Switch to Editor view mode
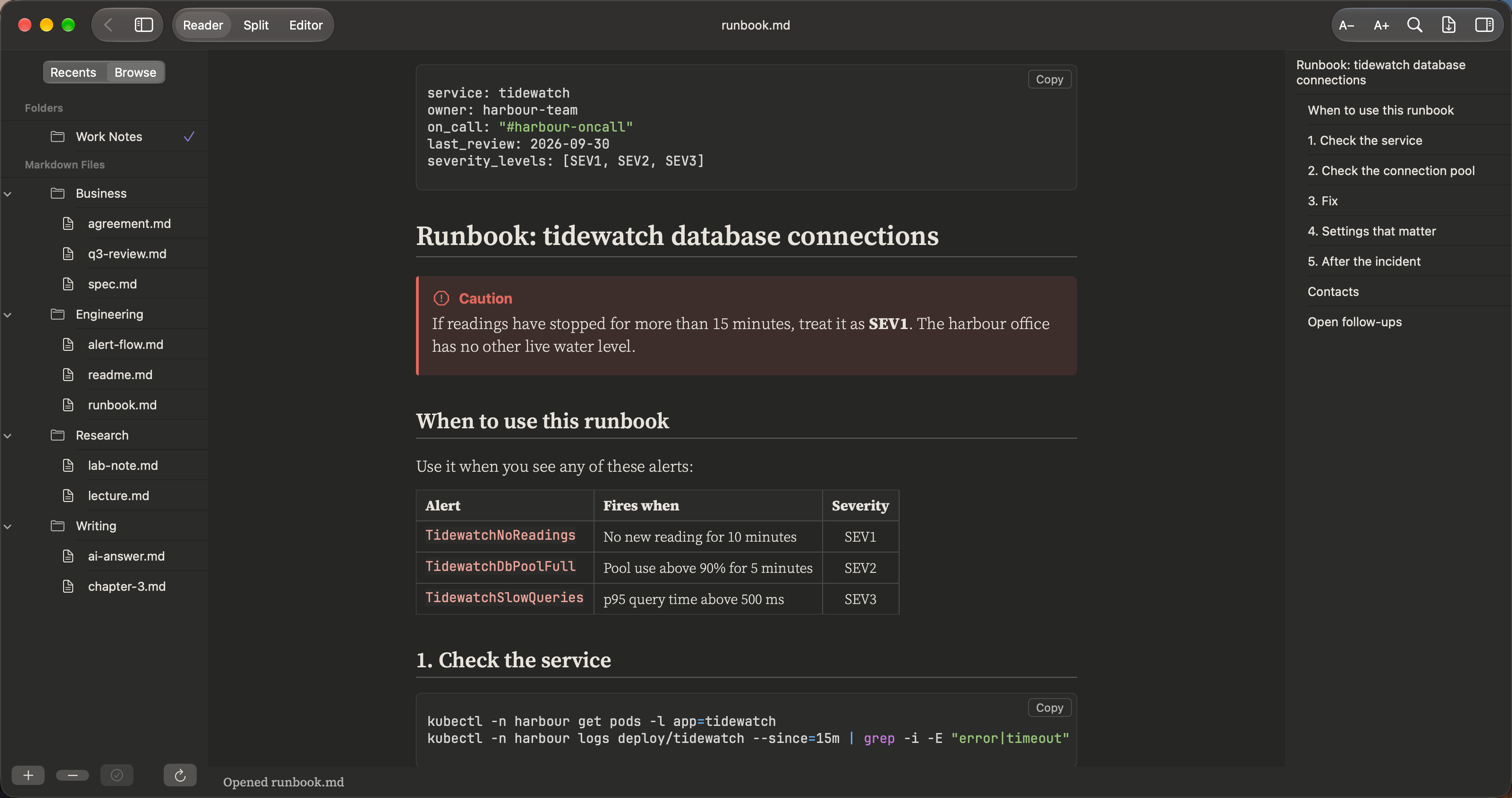The width and height of the screenshot is (1512, 798). pos(306,25)
